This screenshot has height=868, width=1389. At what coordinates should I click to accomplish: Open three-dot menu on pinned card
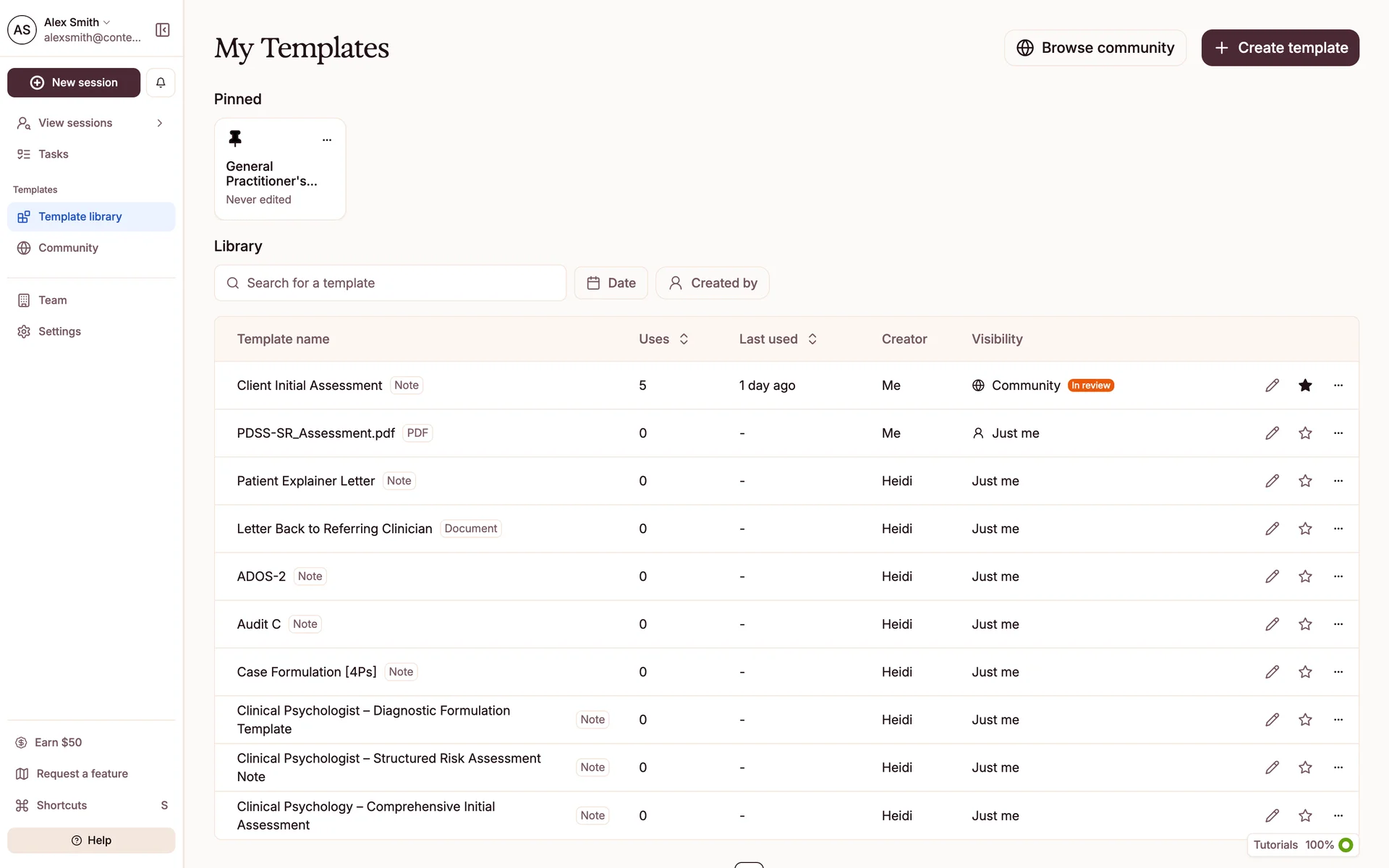coord(327,140)
